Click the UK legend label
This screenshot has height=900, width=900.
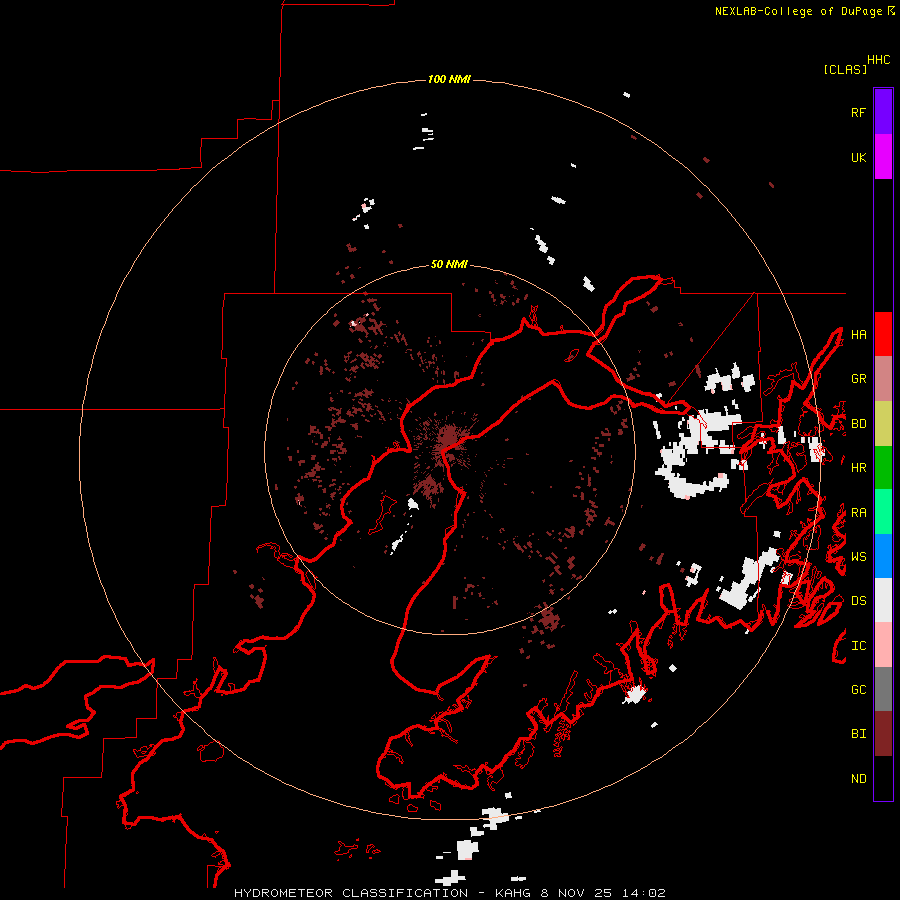click(x=858, y=157)
